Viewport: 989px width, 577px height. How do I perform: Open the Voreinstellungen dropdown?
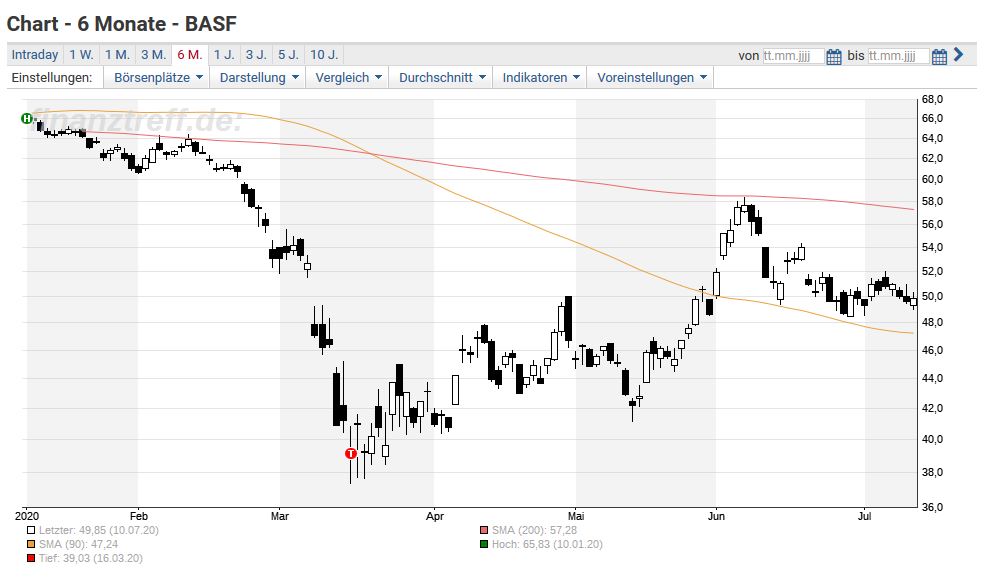[652, 78]
